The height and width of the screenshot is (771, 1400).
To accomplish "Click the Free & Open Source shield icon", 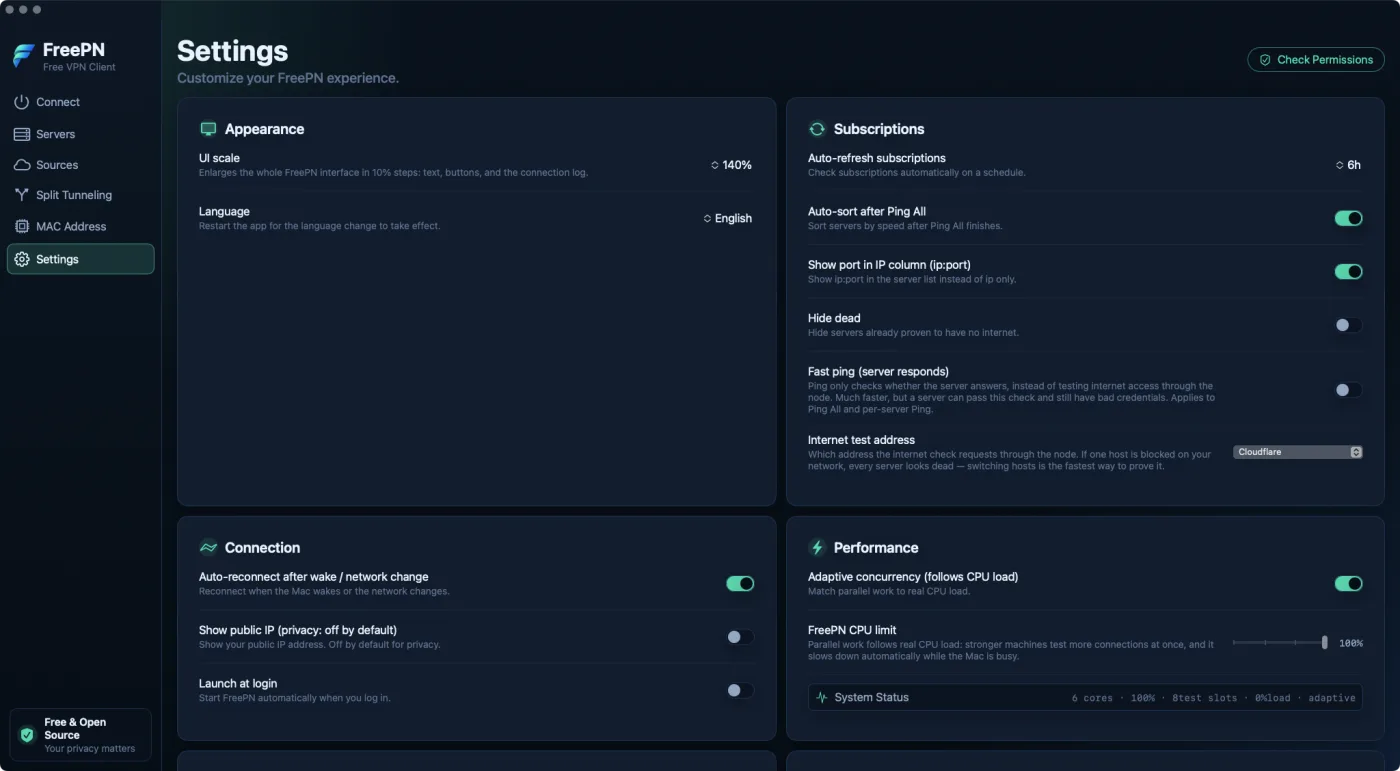I will (x=27, y=735).
